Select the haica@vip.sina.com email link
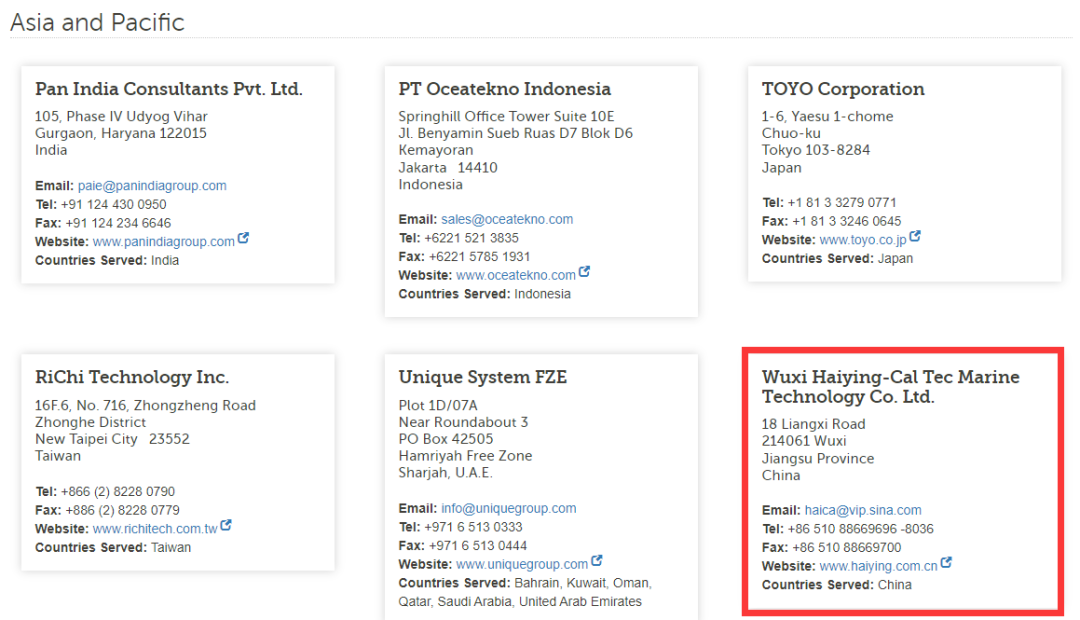This screenshot has height=620, width=1080. pyautogui.click(x=863, y=510)
